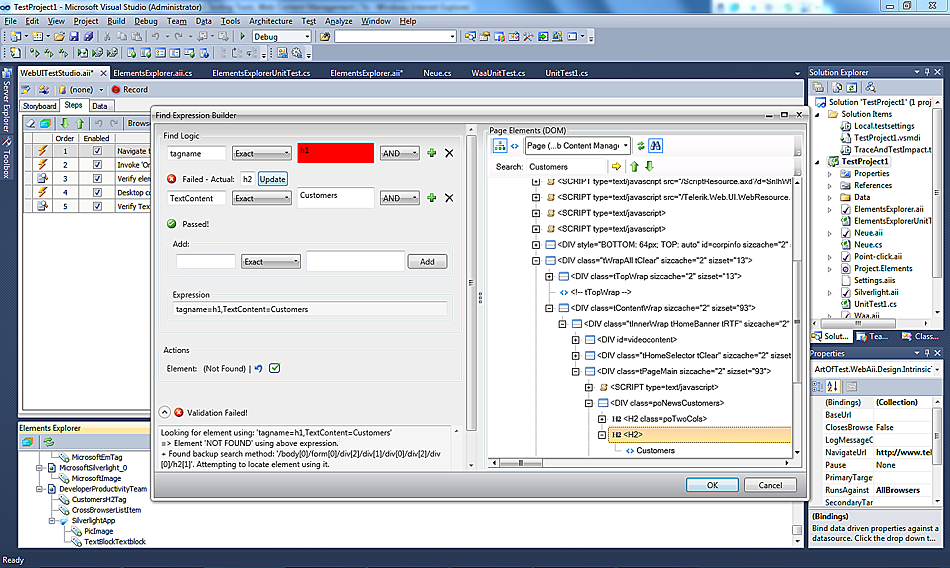Click green plus icon in tagname row
950x568 pixels.
[431, 153]
